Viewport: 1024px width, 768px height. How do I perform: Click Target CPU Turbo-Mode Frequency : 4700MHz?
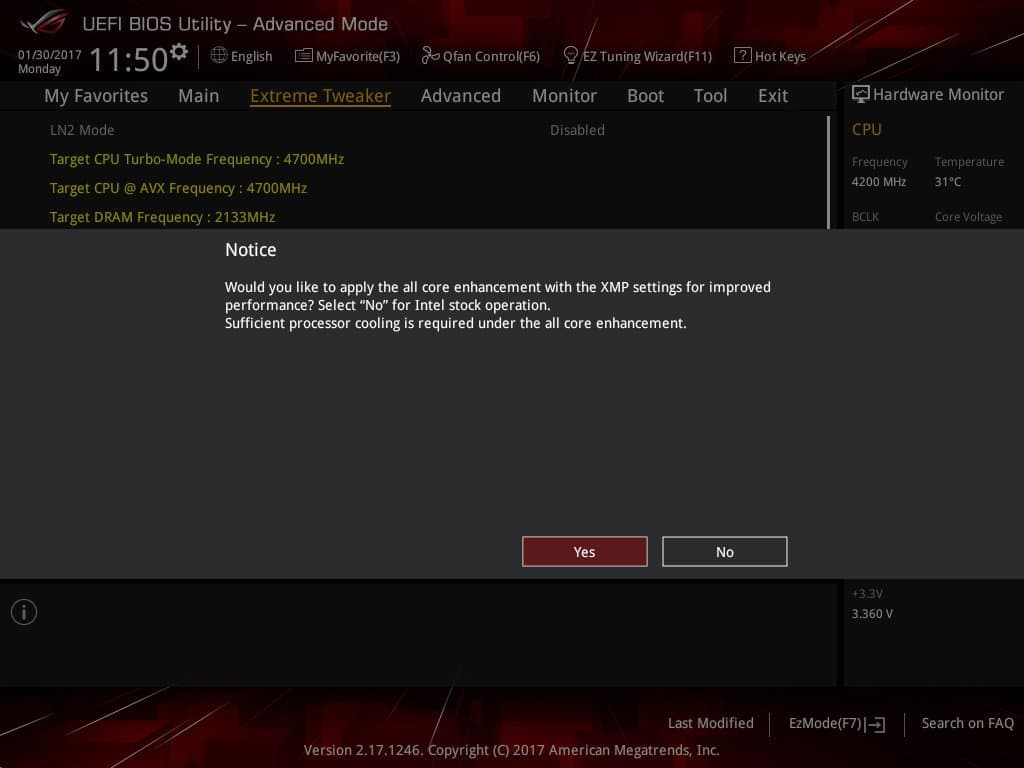pyautogui.click(x=197, y=159)
